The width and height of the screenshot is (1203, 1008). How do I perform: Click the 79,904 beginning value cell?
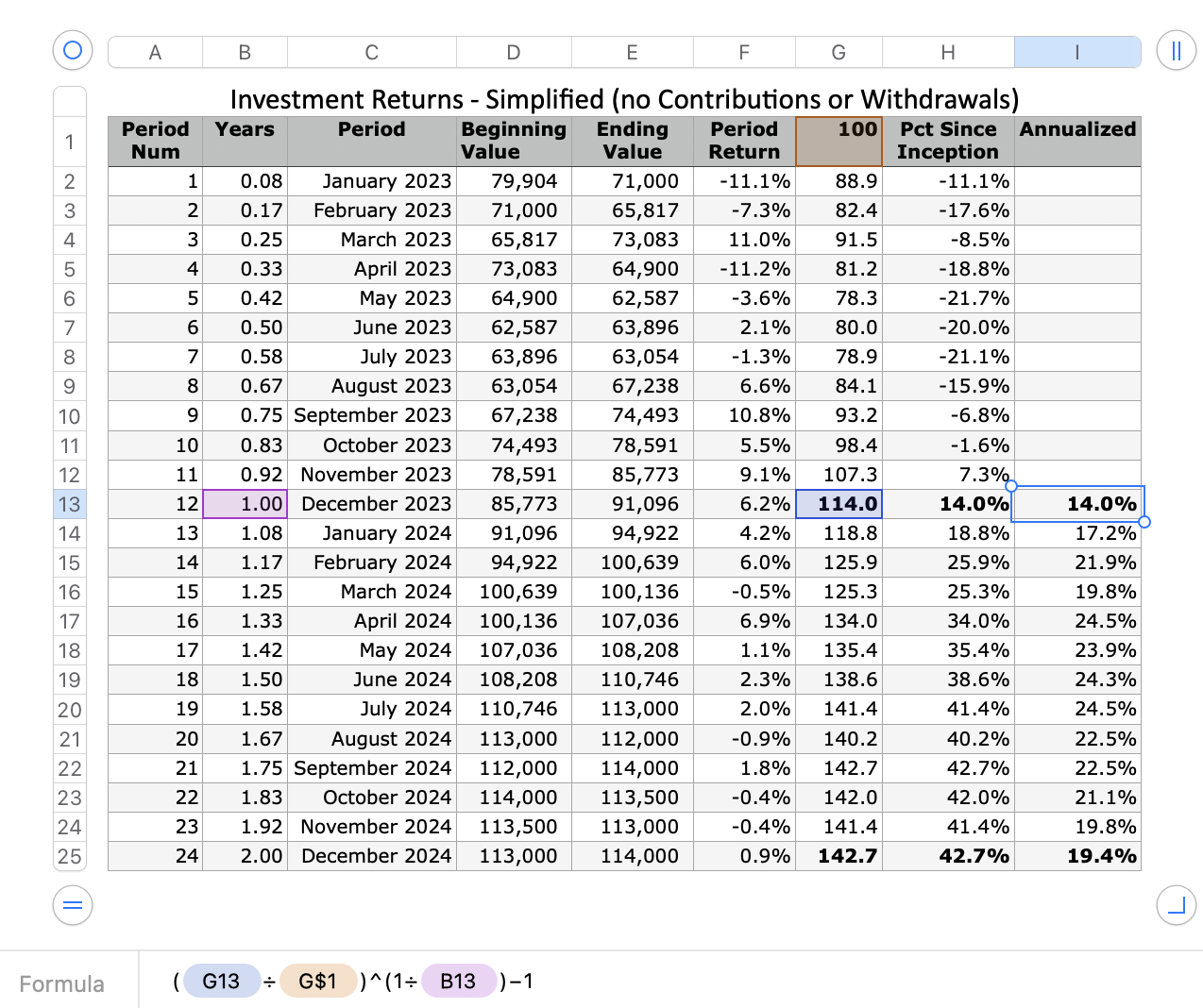(x=514, y=181)
